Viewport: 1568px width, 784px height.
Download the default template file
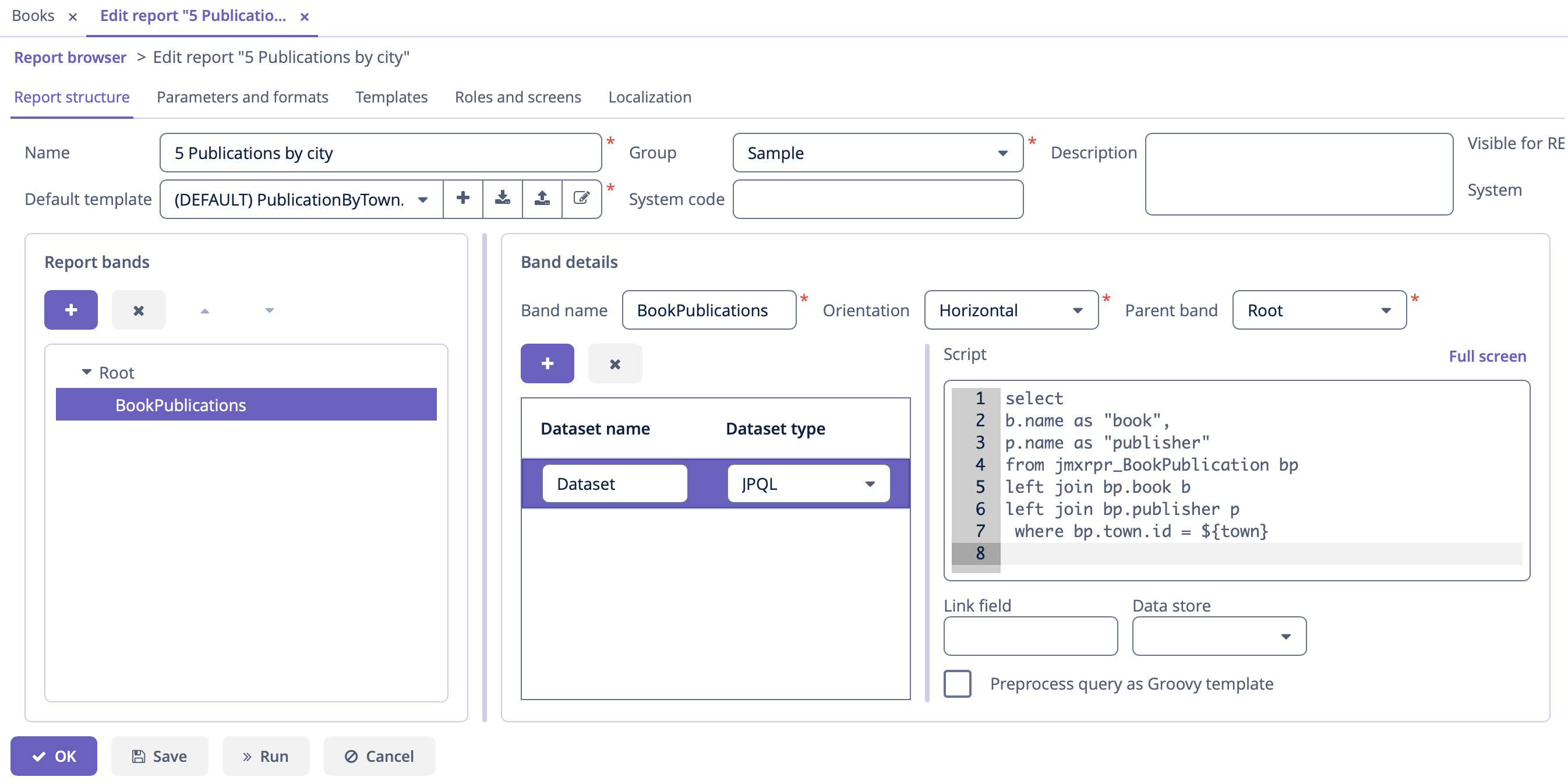point(502,199)
